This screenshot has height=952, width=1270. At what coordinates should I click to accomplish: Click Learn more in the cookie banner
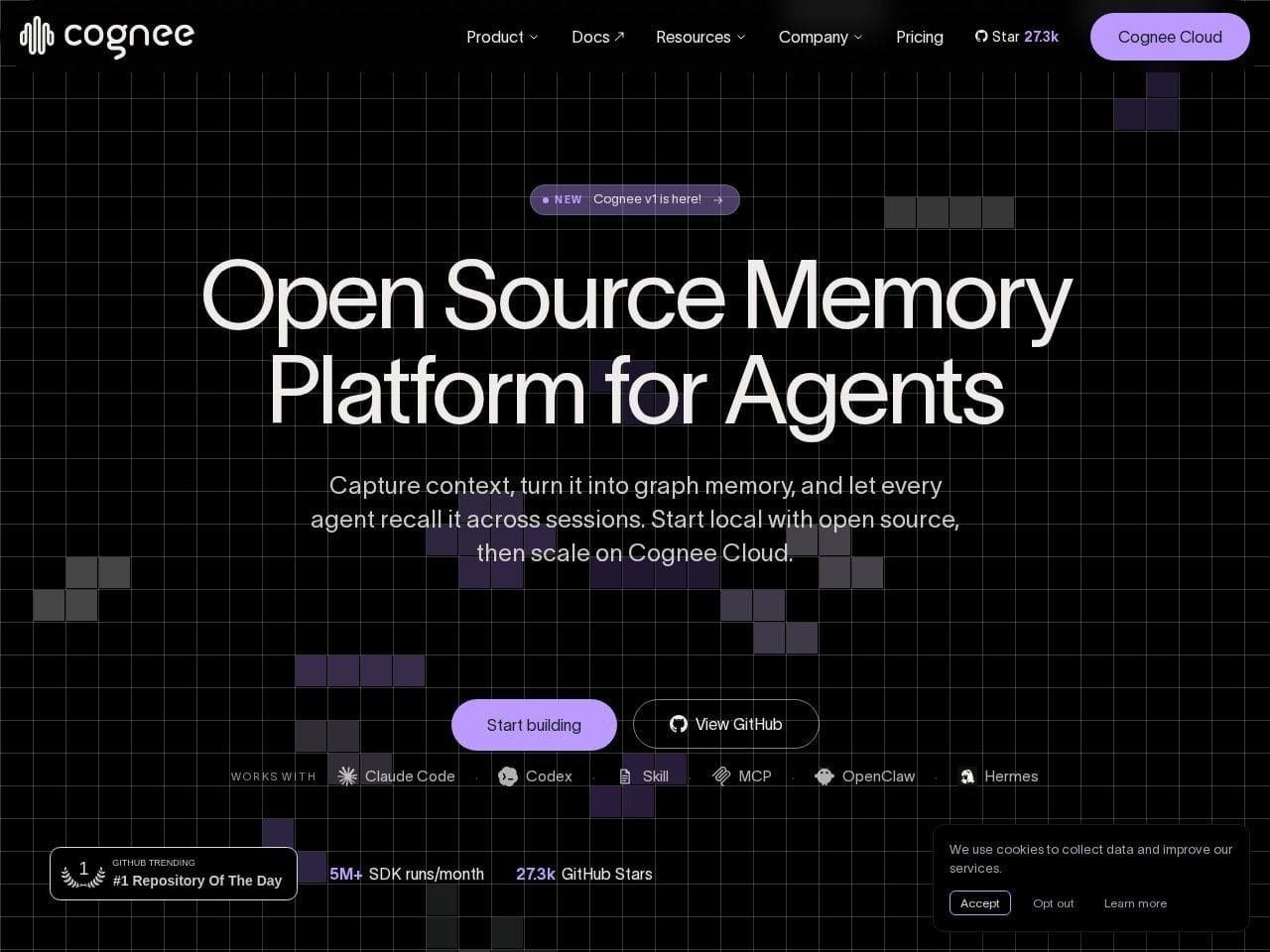click(1135, 903)
